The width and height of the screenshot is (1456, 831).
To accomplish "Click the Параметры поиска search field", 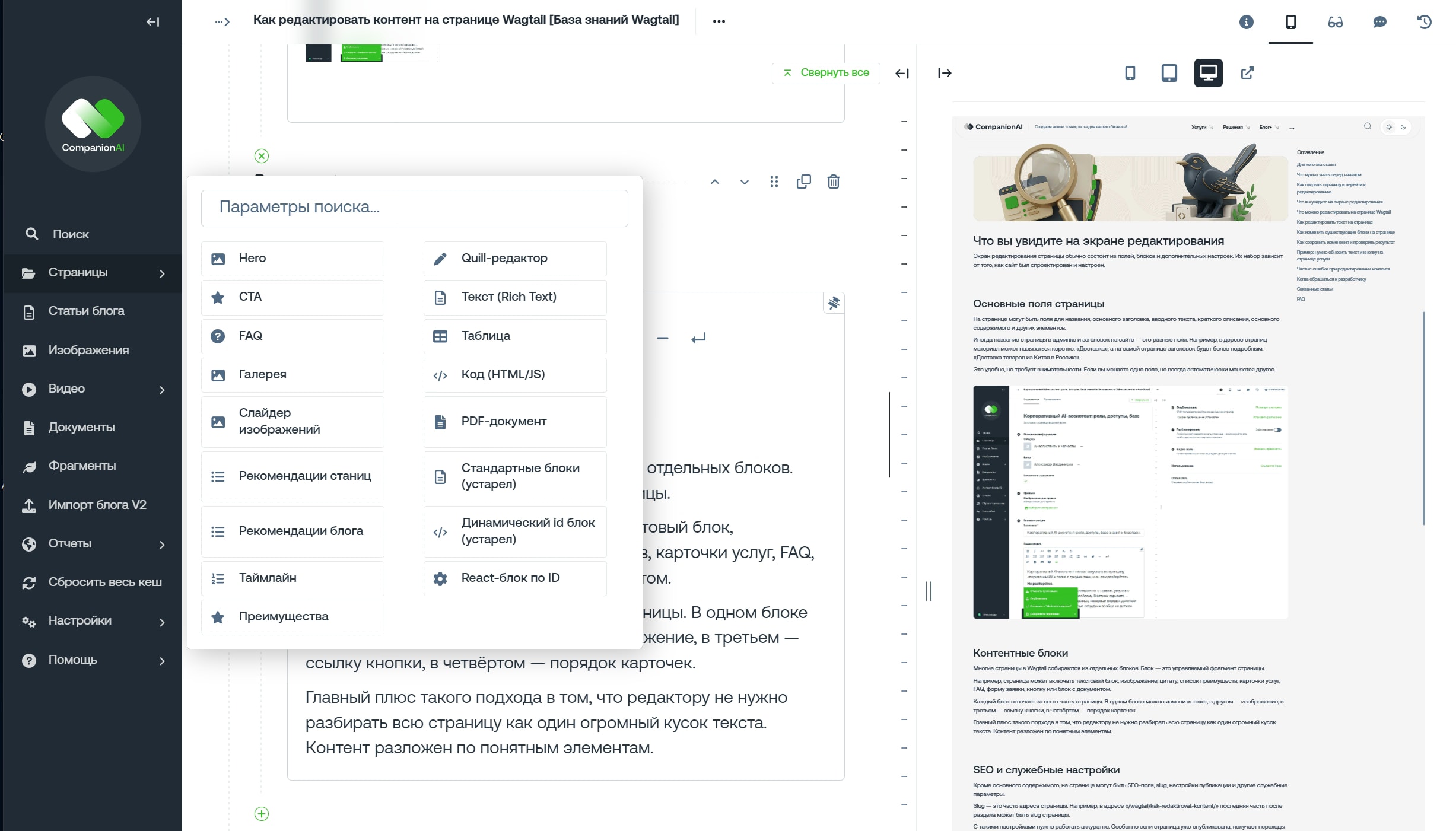I will [x=415, y=208].
